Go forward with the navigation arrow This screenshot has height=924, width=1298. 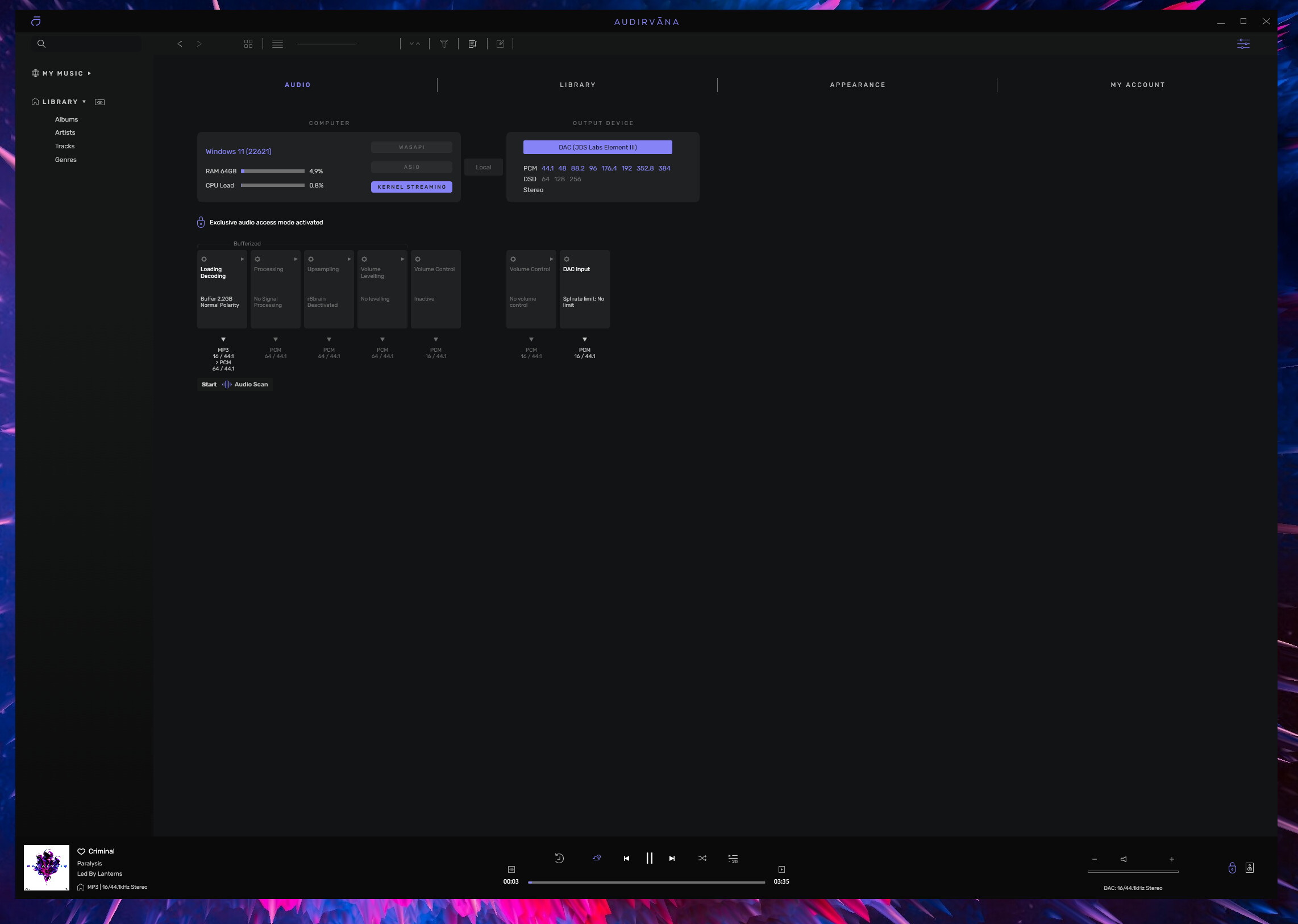[x=199, y=44]
